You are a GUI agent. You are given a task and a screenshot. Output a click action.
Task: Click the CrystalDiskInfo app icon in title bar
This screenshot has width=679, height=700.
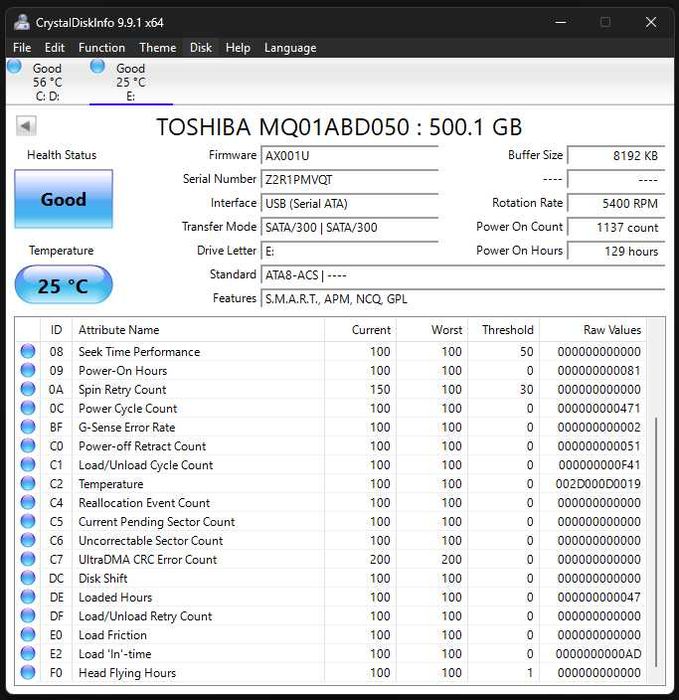point(21,22)
